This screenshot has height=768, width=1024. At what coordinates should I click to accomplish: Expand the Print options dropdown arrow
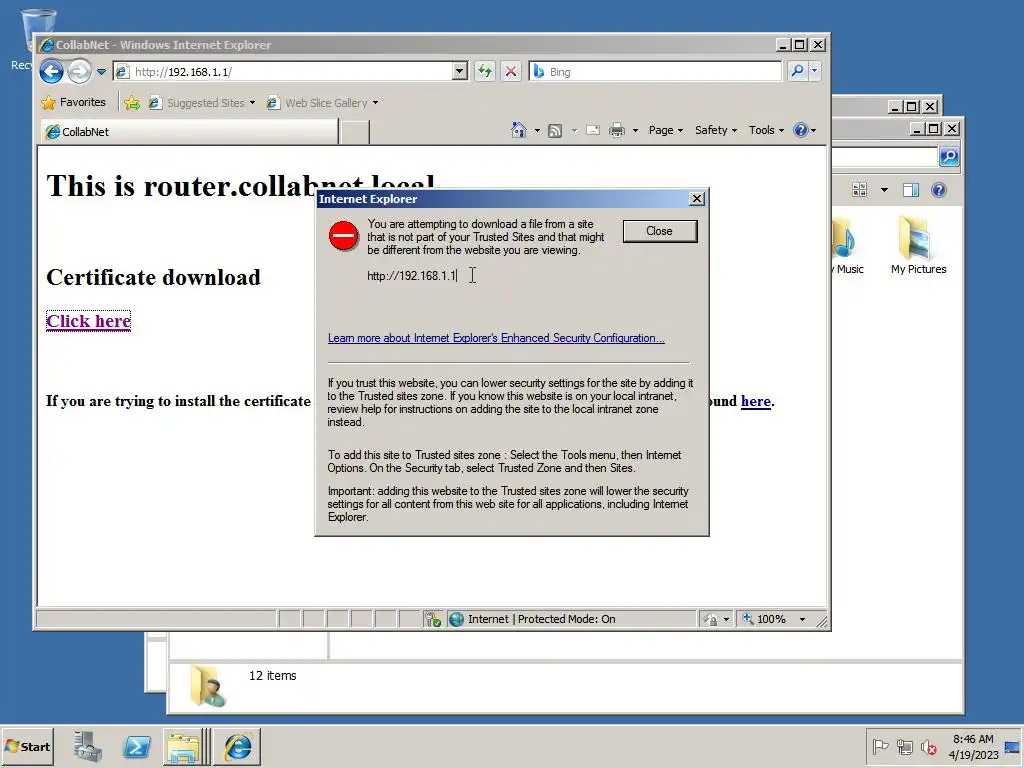pos(635,131)
